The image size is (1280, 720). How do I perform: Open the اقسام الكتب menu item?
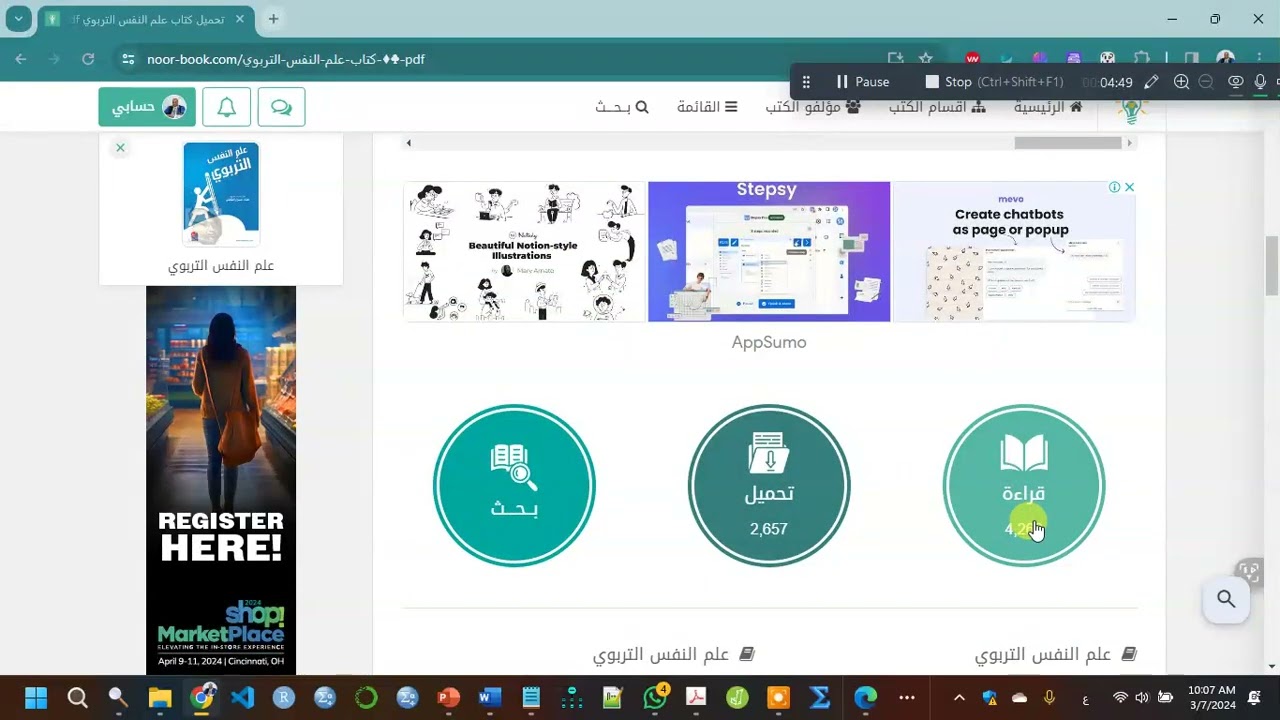click(937, 107)
